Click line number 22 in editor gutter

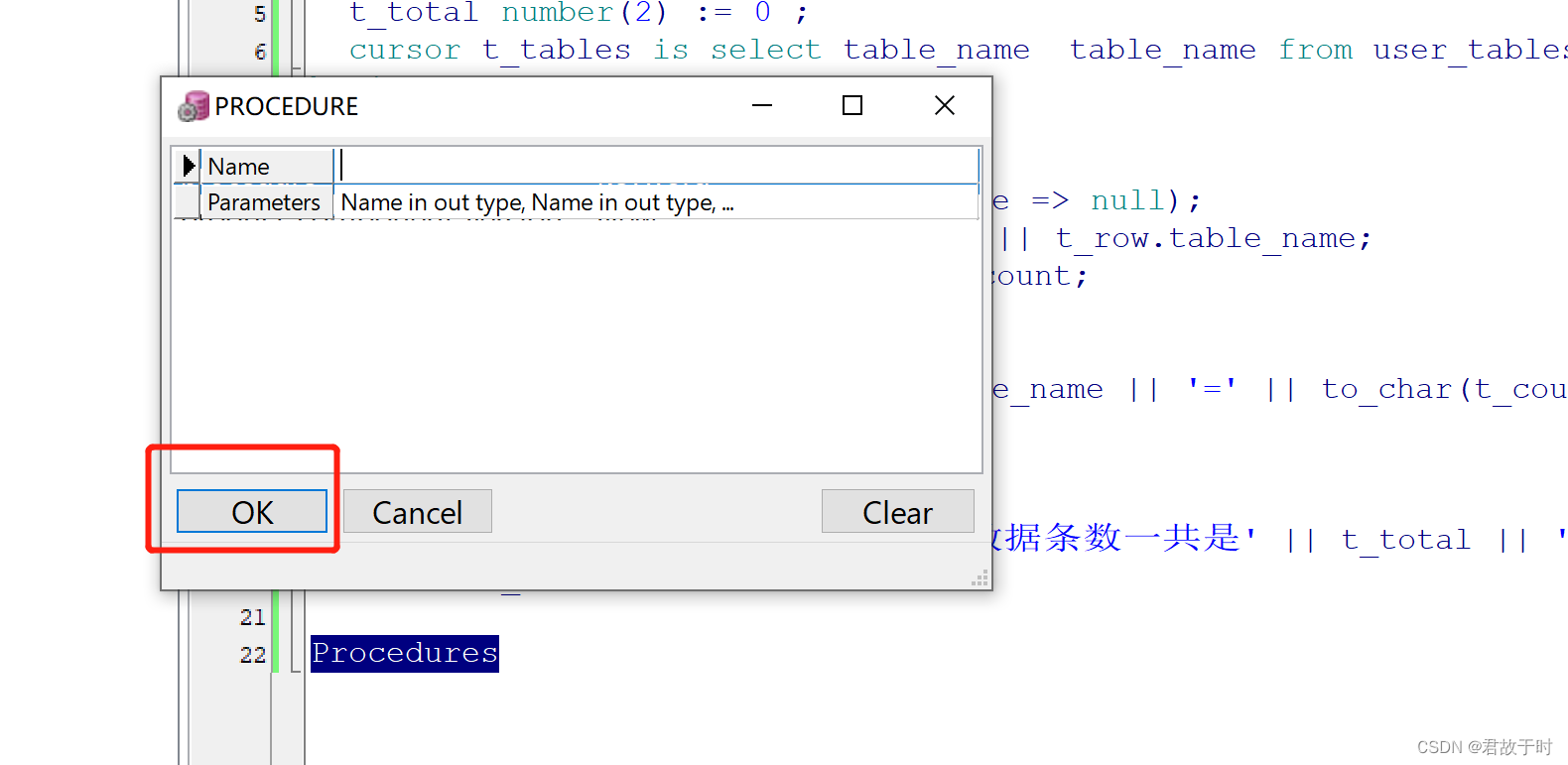253,655
